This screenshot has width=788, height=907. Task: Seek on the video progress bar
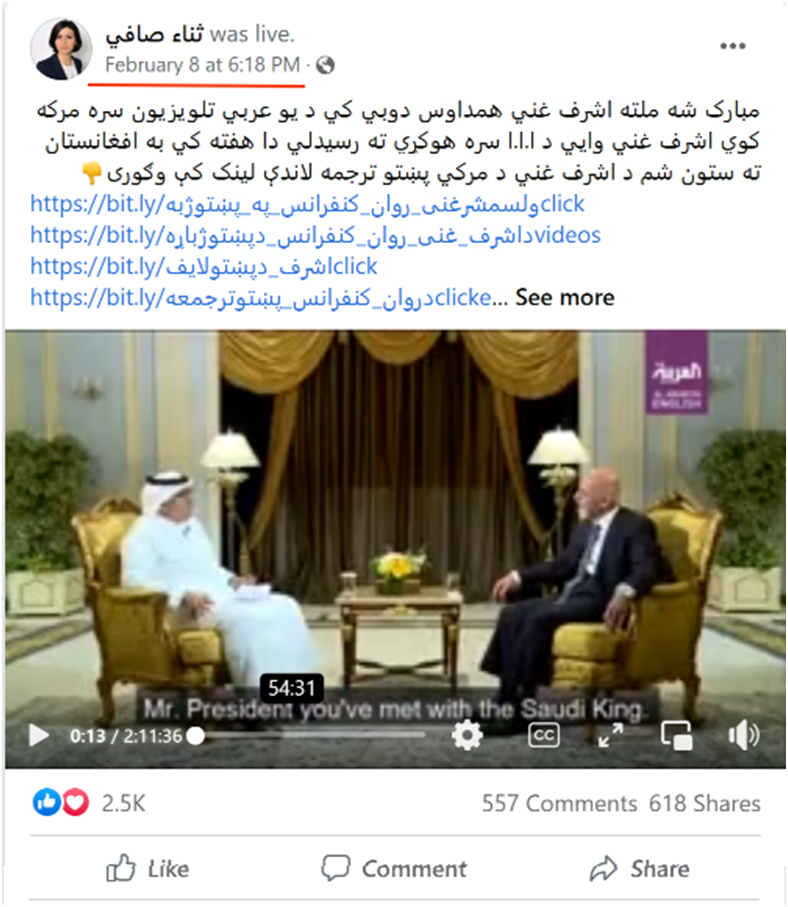(x=310, y=735)
